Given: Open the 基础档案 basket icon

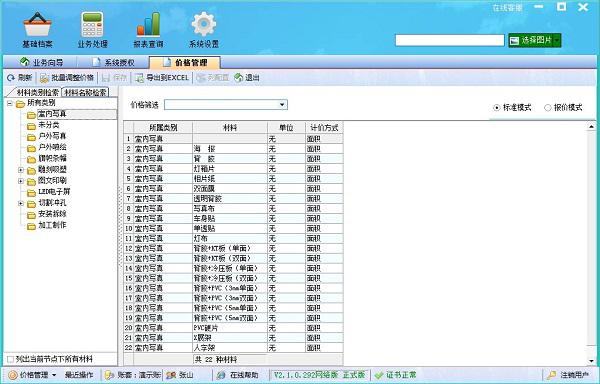Looking at the screenshot, I should (37, 30).
